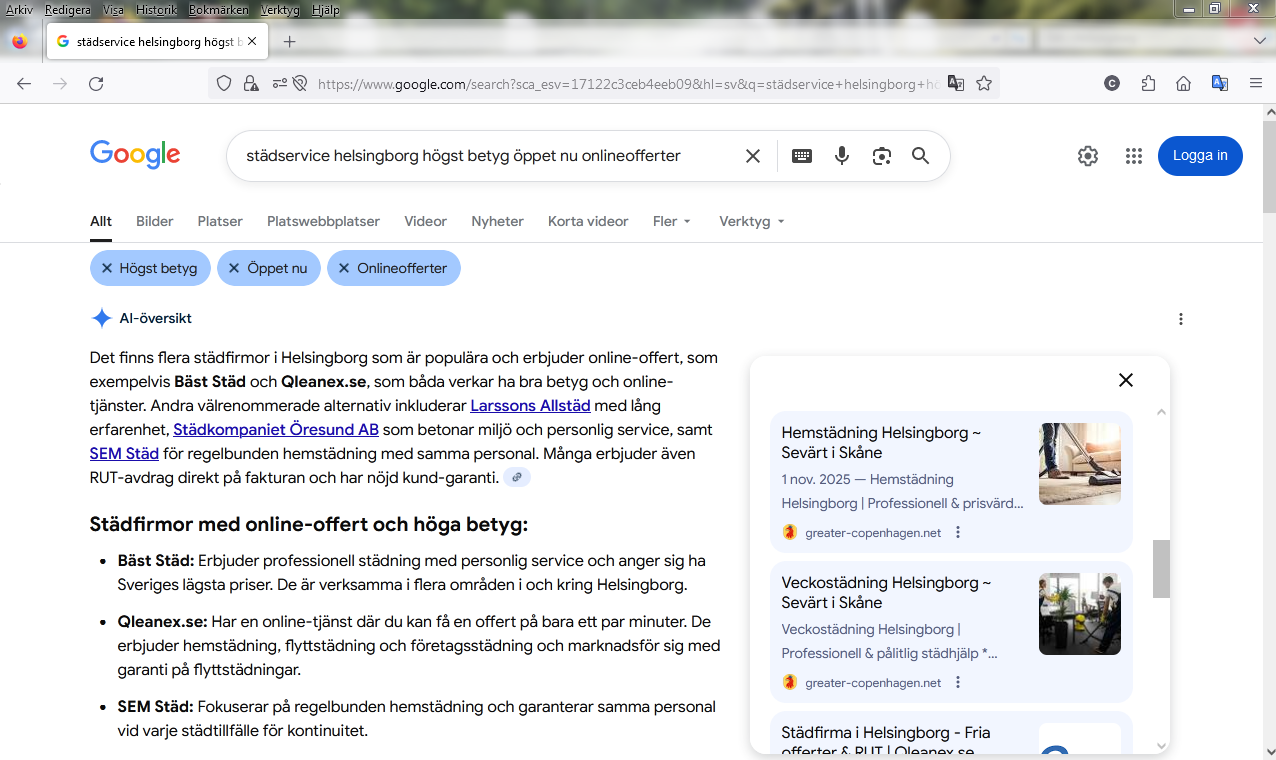
Task: Click the browser translate page icon
Action: [x=956, y=84]
